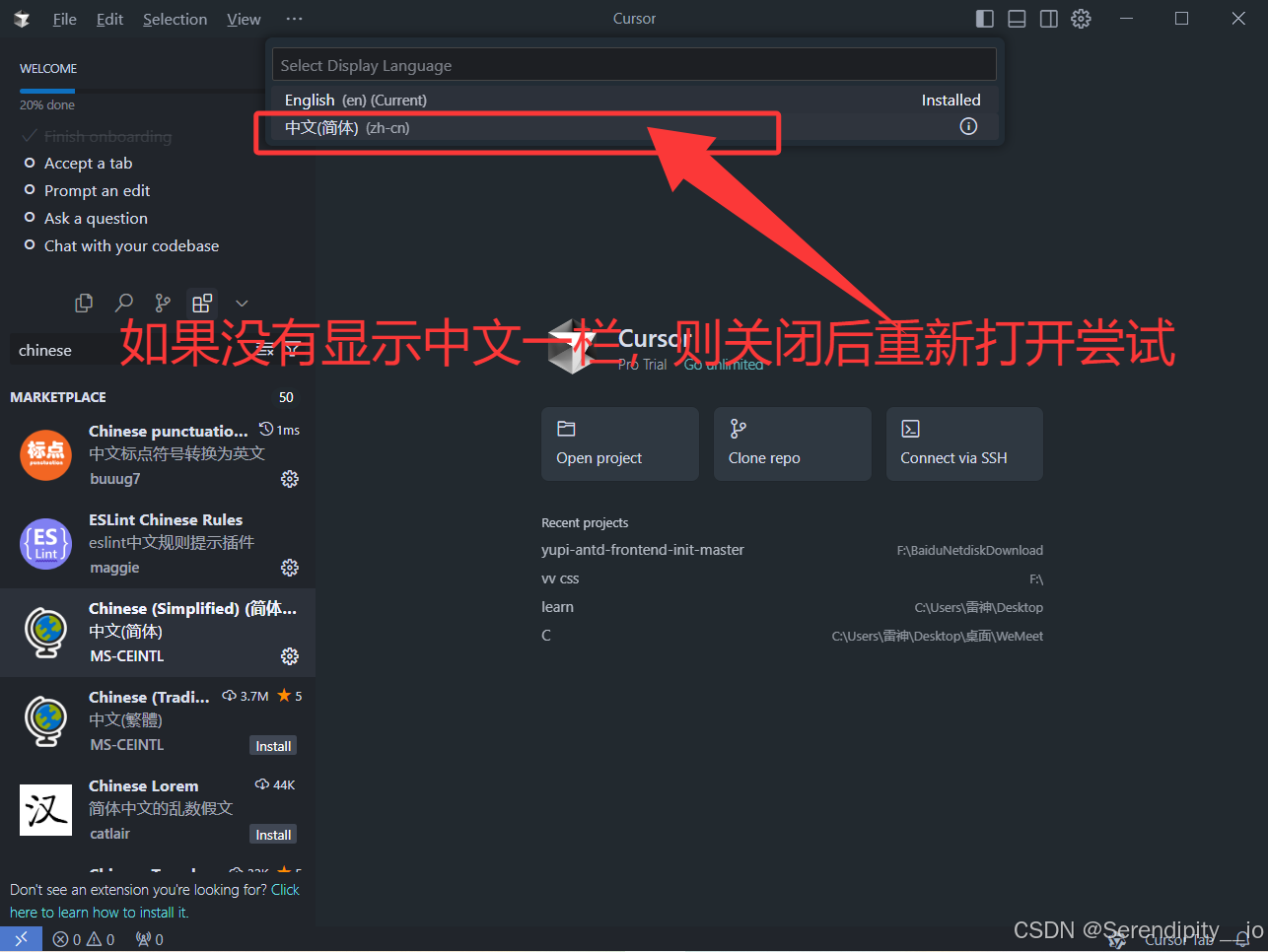Viewport: 1268px width, 952px height.
Task: Open errors indicator in status bar
Action: point(67,939)
